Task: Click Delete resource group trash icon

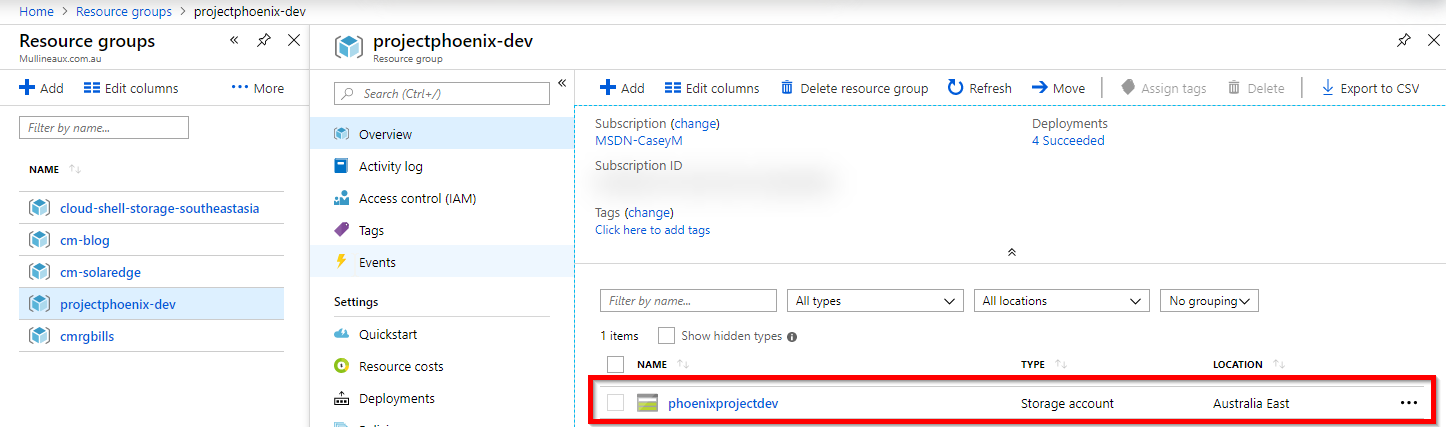Action: (x=787, y=88)
